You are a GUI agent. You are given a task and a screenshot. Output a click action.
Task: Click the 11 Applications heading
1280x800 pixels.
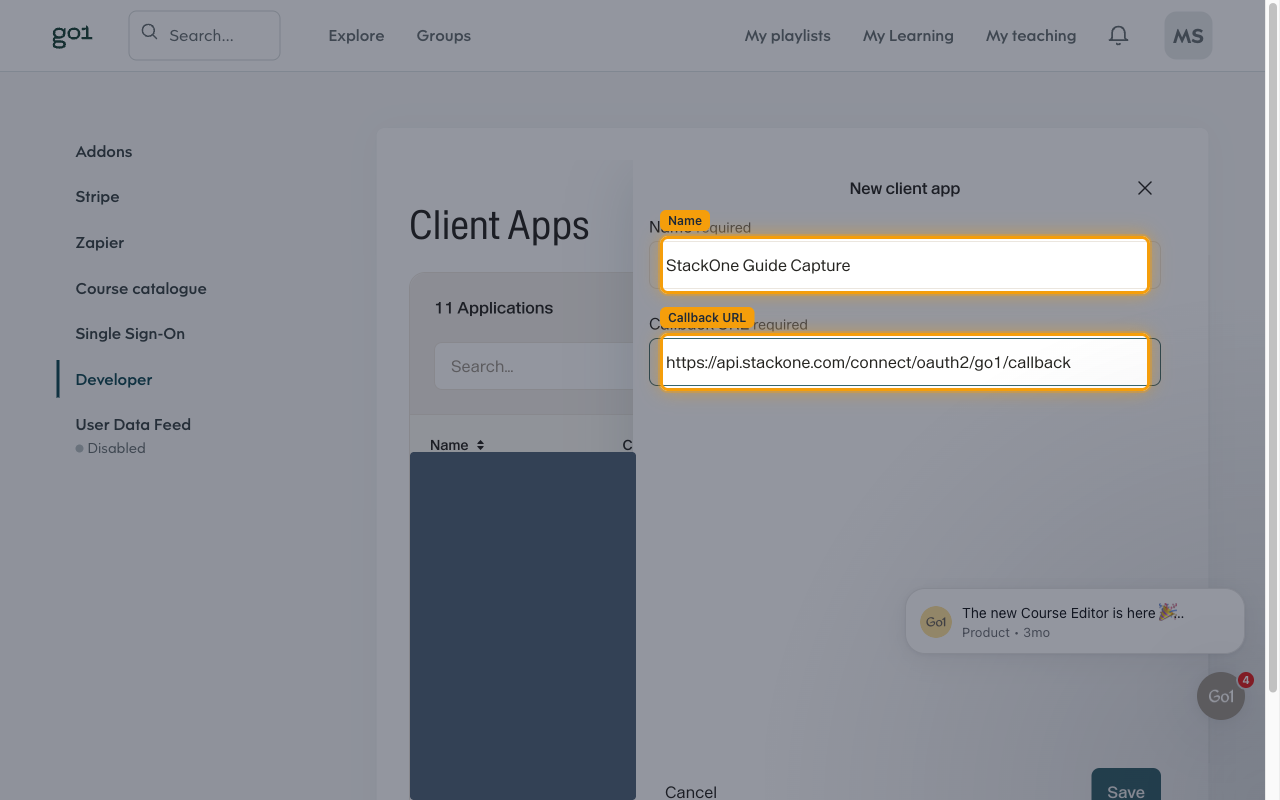coord(494,308)
